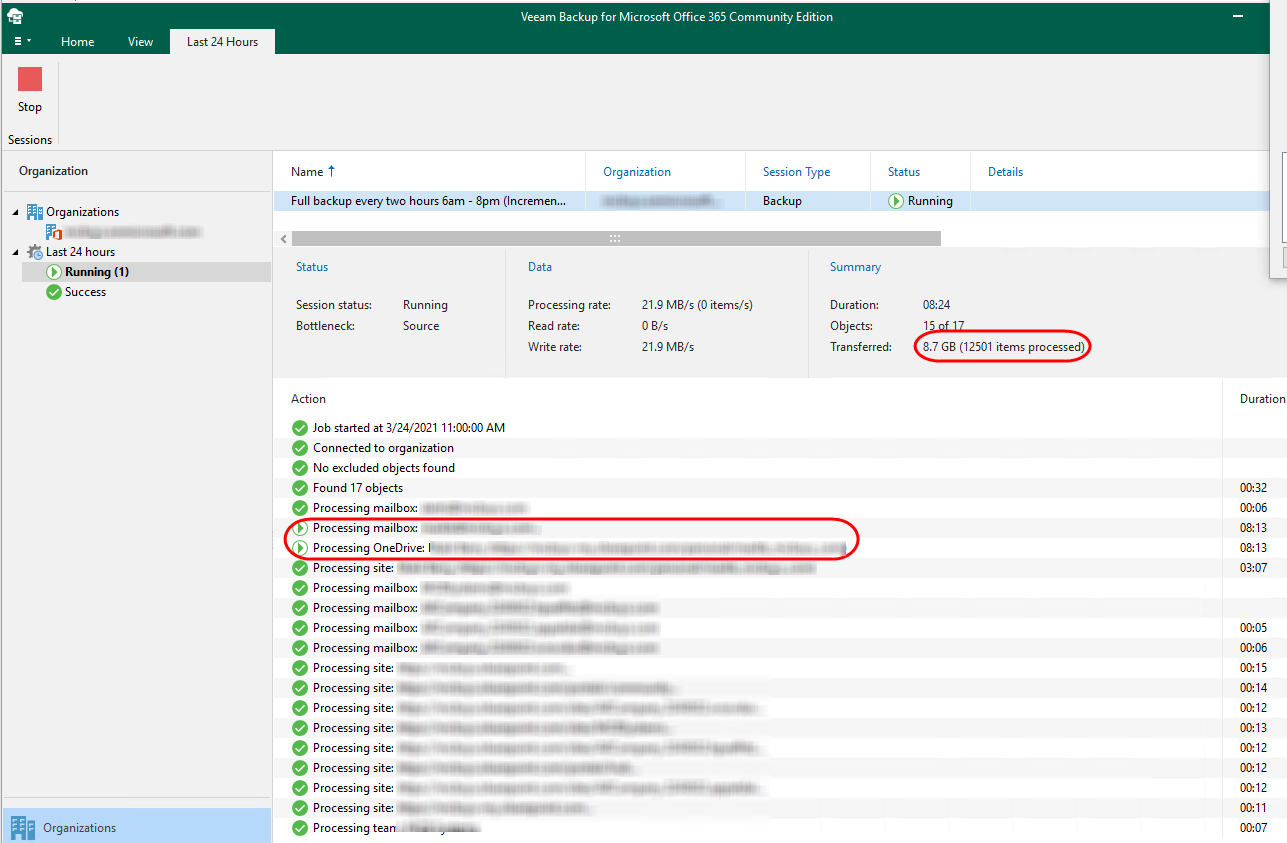Screen dimensions: 1287x843
Task: Select the Job started at 3/24/2021 log entry
Action: point(409,428)
